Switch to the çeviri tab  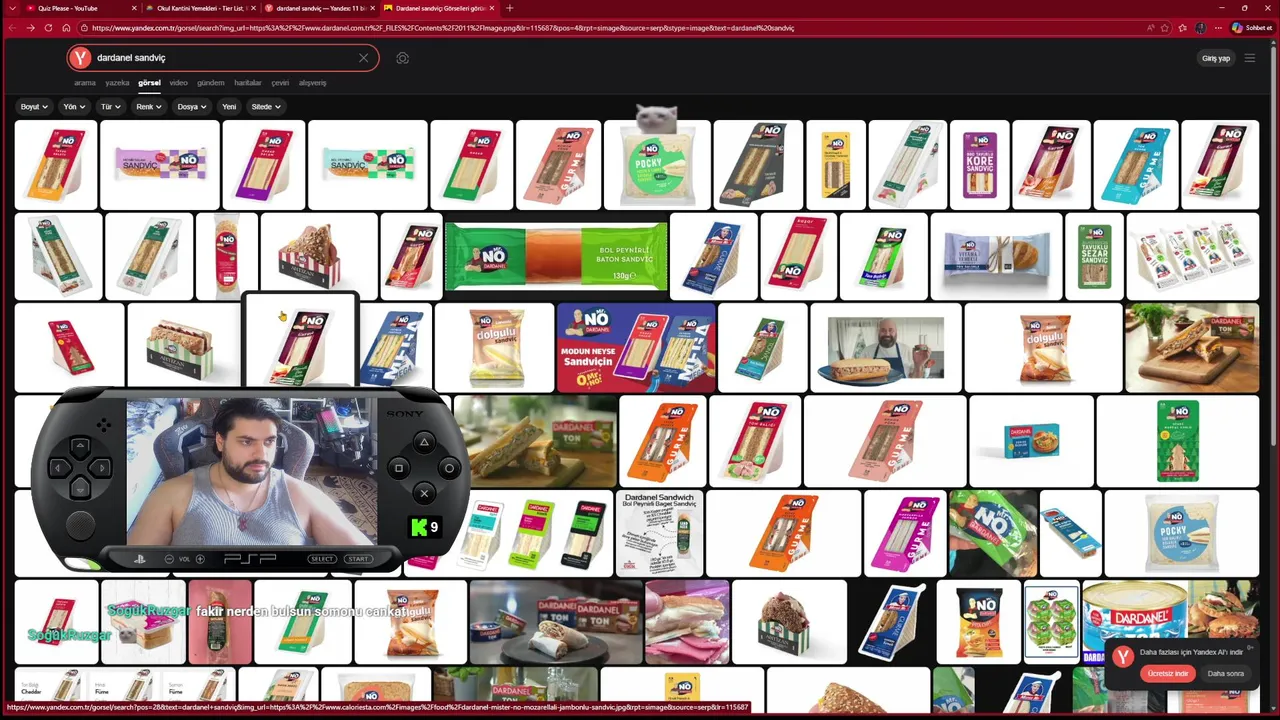click(280, 83)
